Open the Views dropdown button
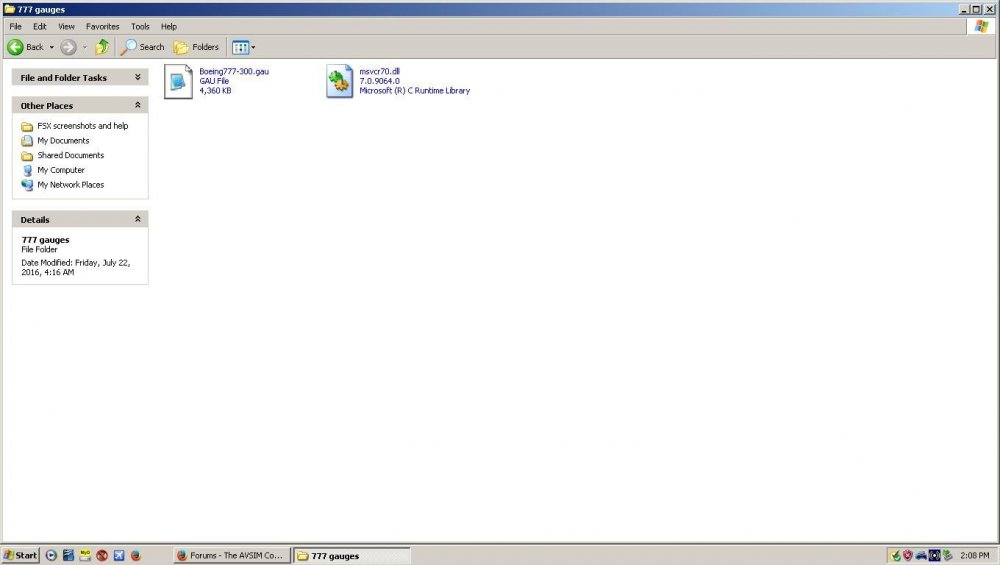Image resolution: width=1000 pixels, height=565 pixels. click(x=244, y=47)
